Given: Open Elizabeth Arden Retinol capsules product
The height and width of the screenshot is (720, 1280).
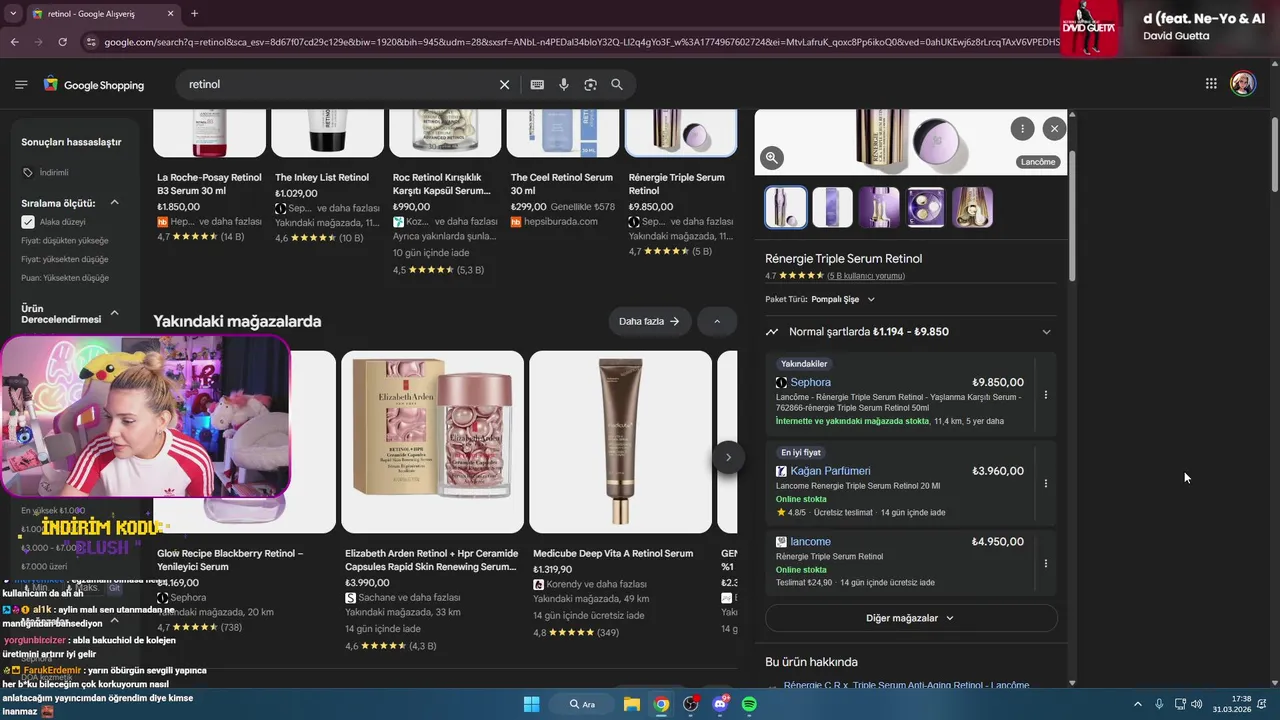Looking at the screenshot, I should [x=432, y=442].
